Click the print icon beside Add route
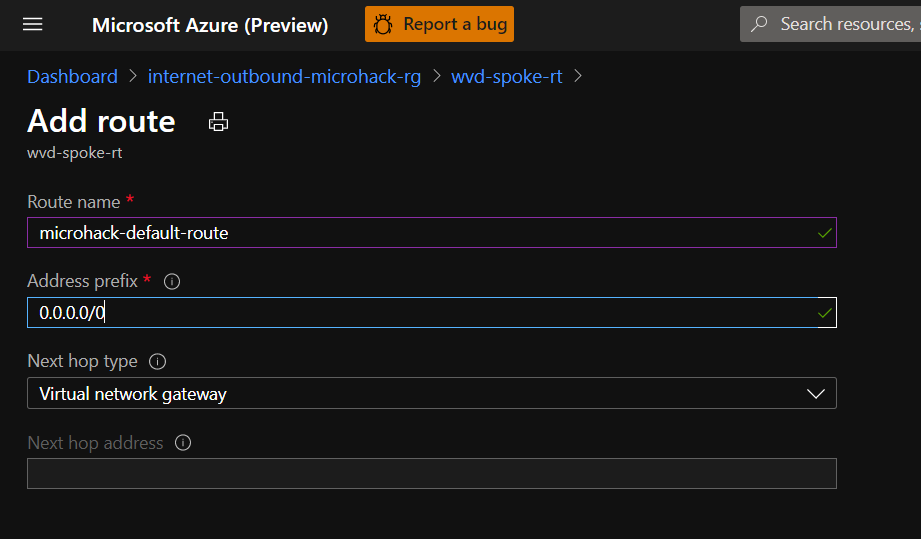Viewport: 921px width, 539px height. pos(218,122)
